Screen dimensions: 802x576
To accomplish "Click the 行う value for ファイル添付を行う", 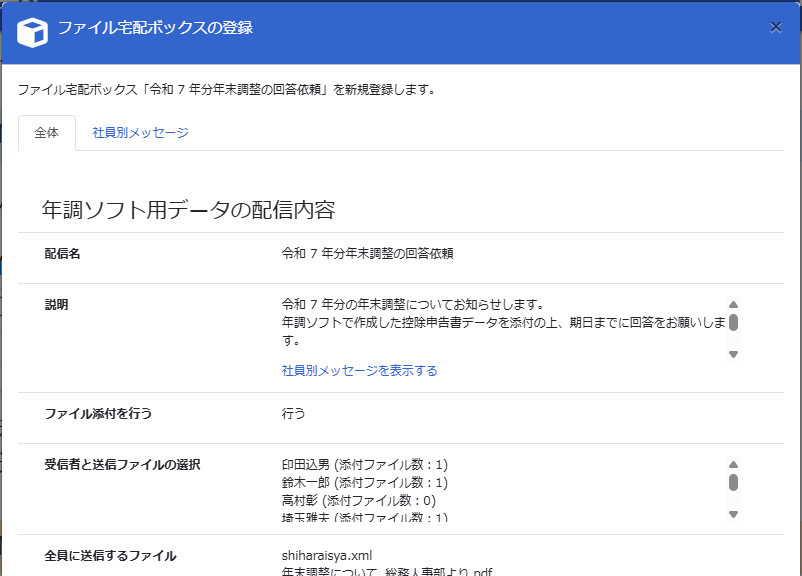I will click(294, 413).
